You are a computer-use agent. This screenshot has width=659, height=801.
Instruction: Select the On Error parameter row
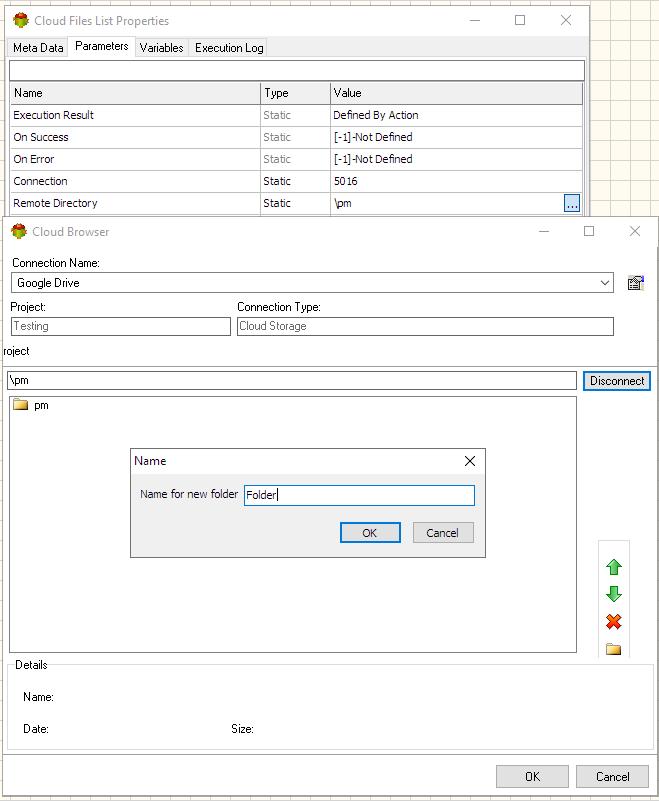click(296, 159)
